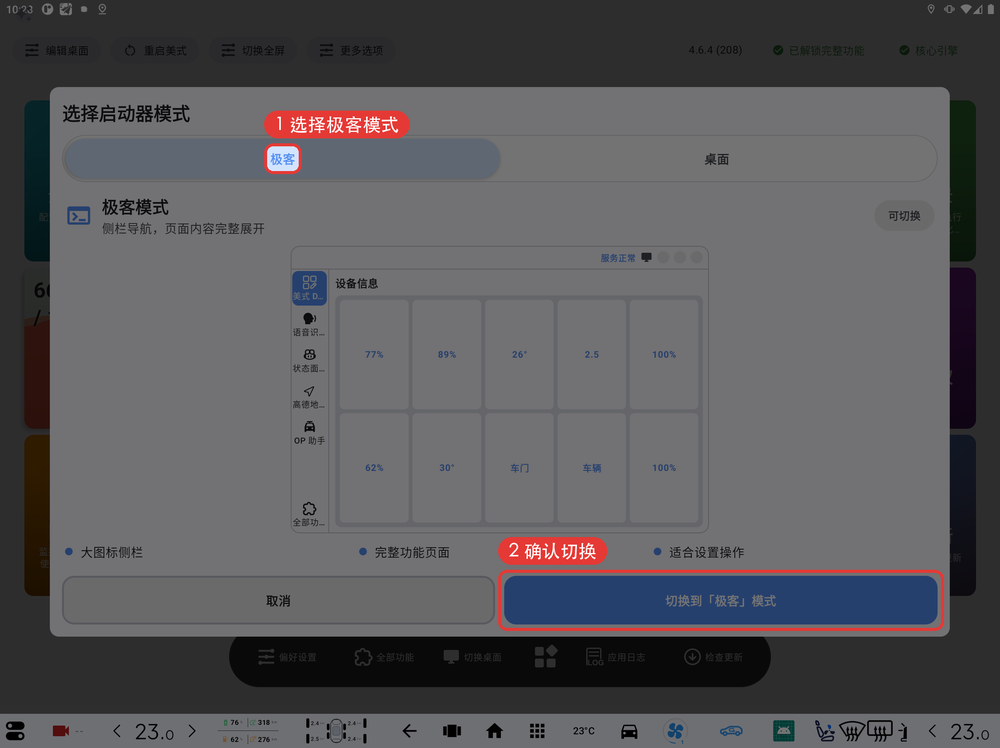
Task: Click the blue car outline icon
Action: 732,731
